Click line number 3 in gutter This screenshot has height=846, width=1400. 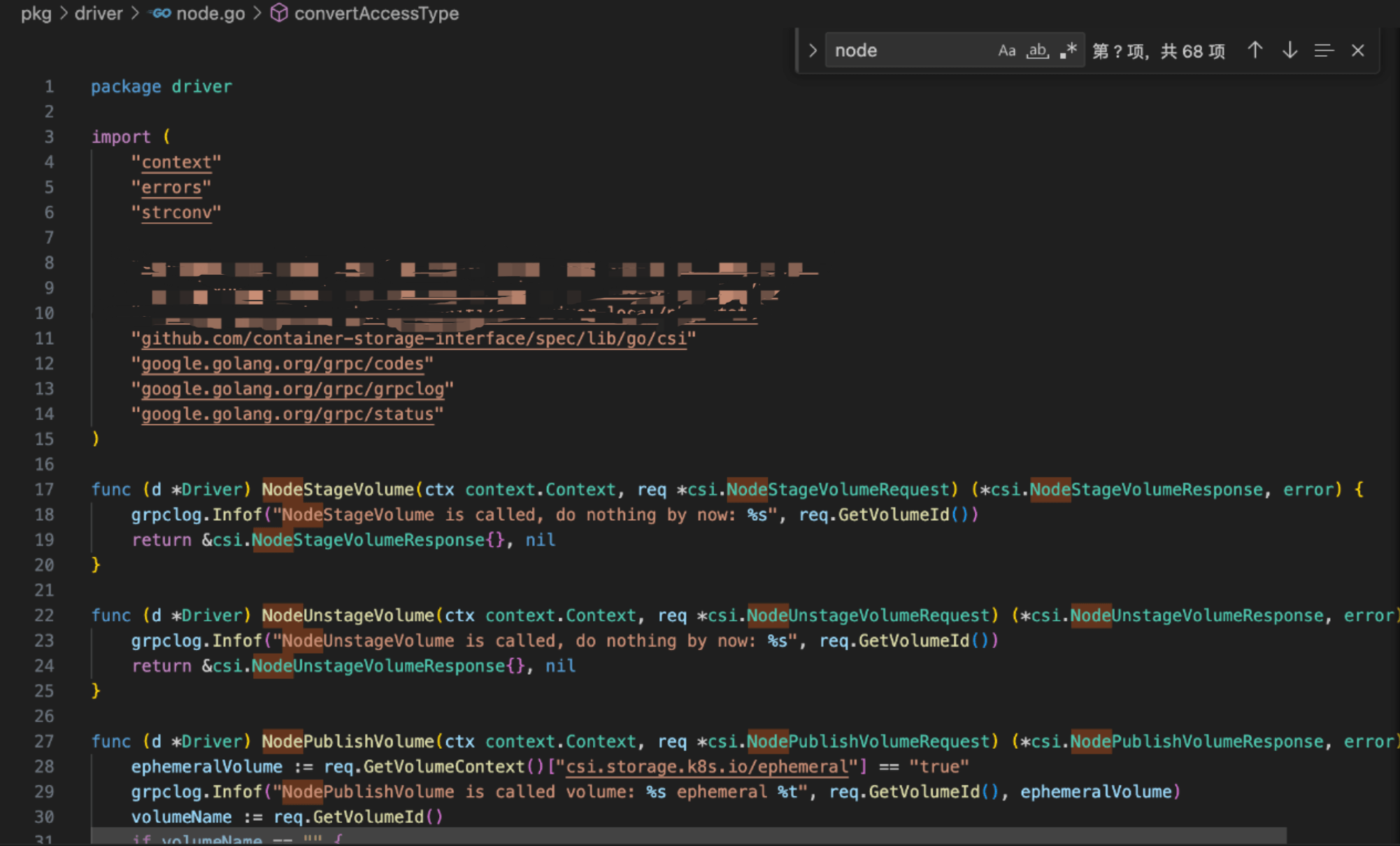(x=49, y=137)
